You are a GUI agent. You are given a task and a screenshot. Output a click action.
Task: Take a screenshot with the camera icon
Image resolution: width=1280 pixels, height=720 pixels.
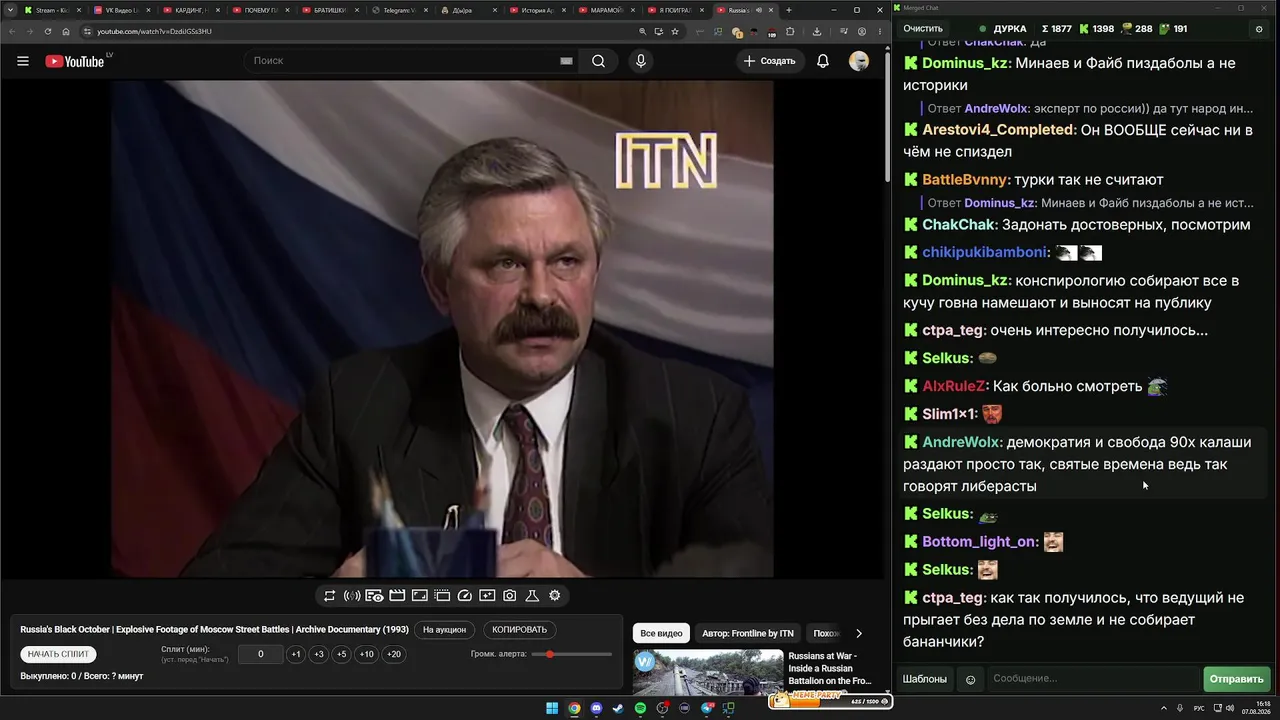[x=509, y=596]
